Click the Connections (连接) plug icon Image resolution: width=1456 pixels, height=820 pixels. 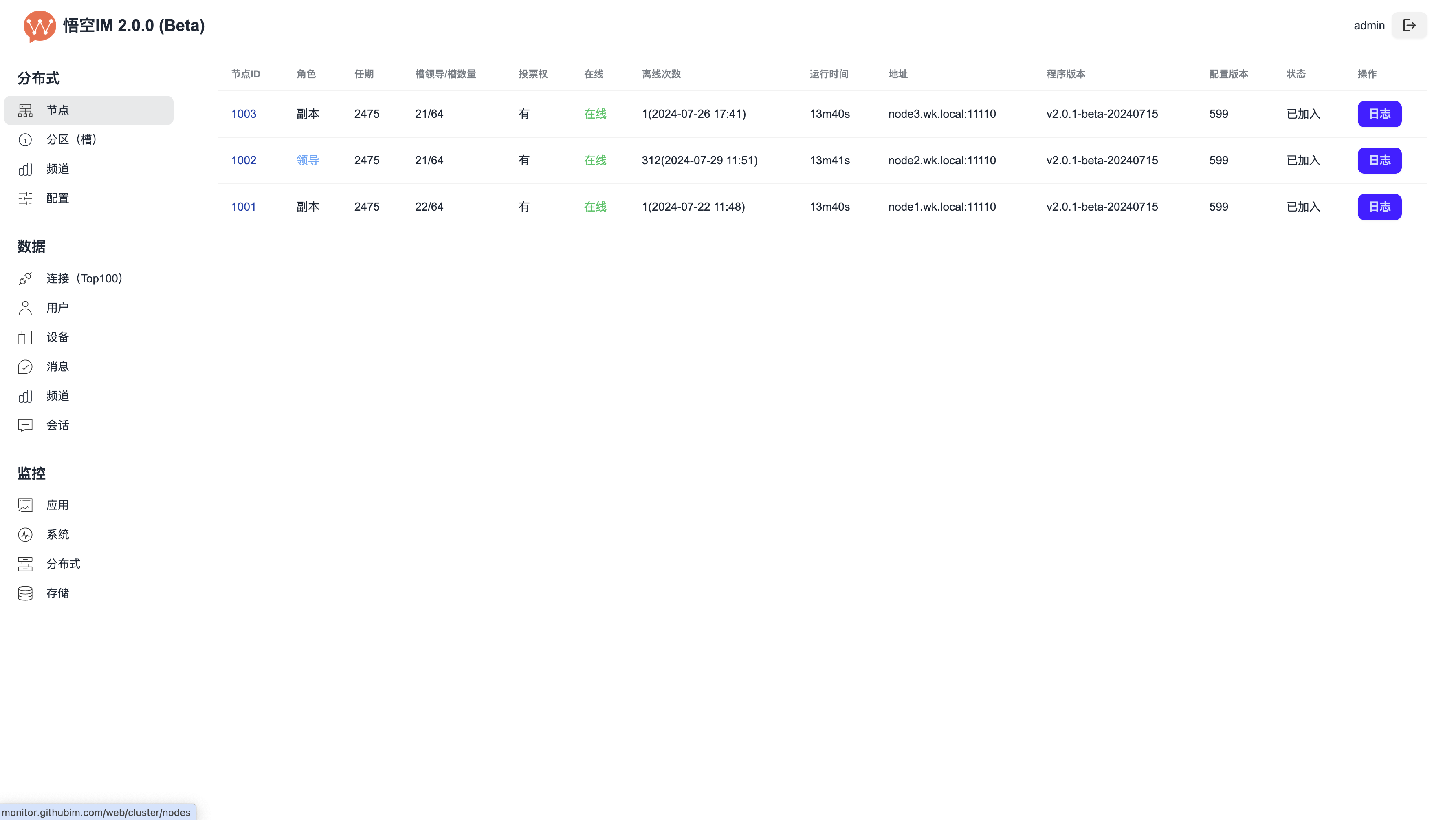[25, 279]
